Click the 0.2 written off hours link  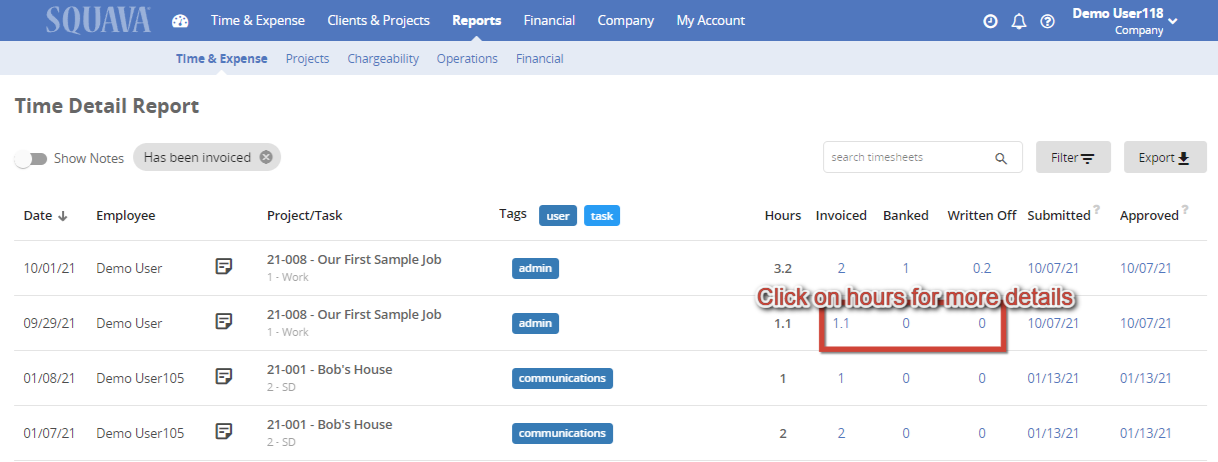[x=982, y=268]
